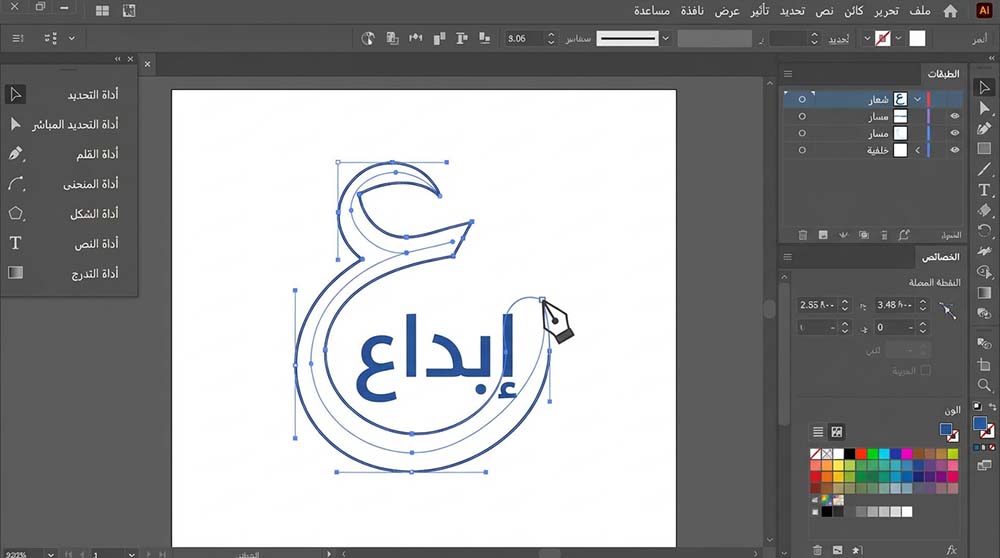Click the convert anchor point icon in Properties
Image resolution: width=1000 pixels, height=558 pixels.
948,310
